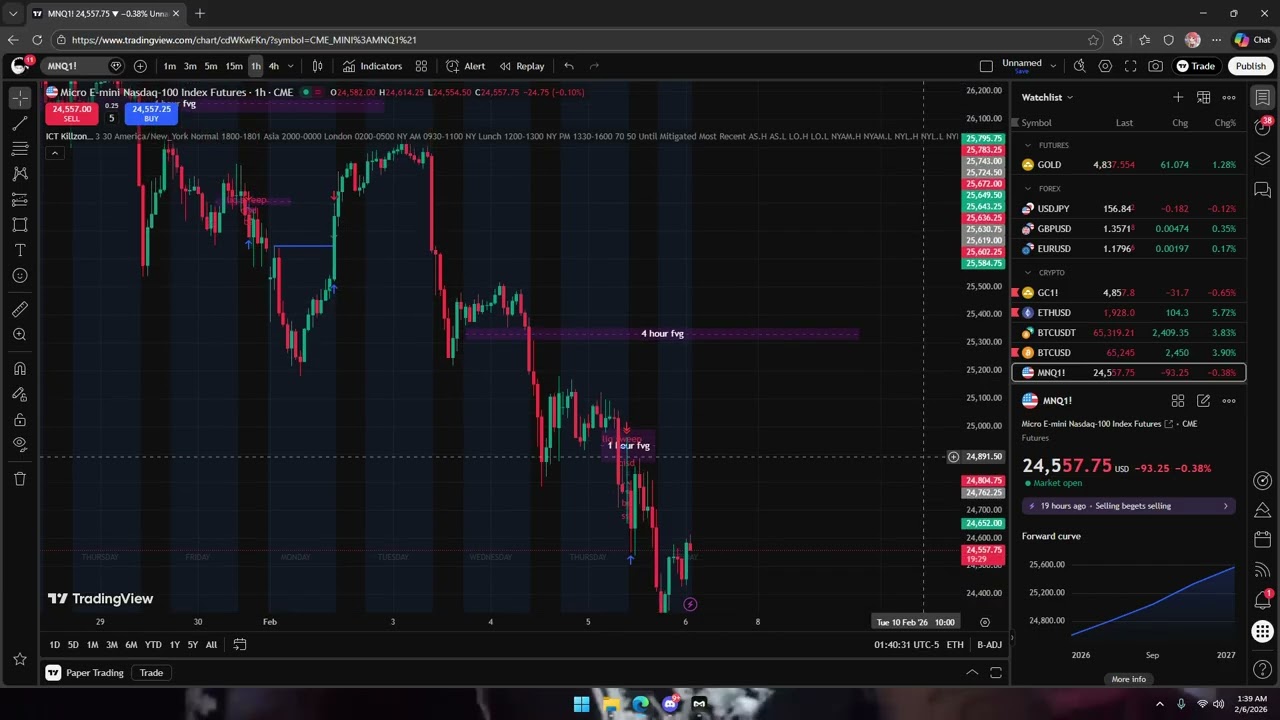The height and width of the screenshot is (720, 1280).
Task: Create an Alert
Action: pos(465,66)
